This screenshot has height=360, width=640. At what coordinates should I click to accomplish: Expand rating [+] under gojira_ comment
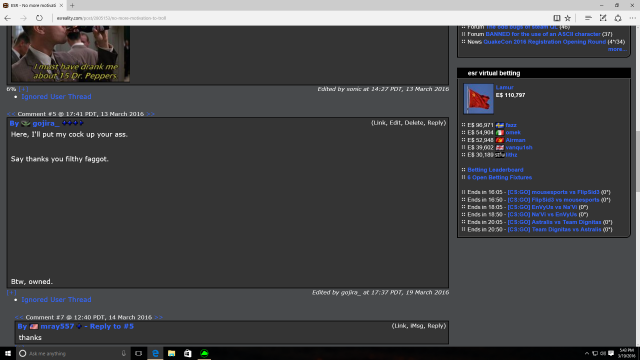click(11, 292)
